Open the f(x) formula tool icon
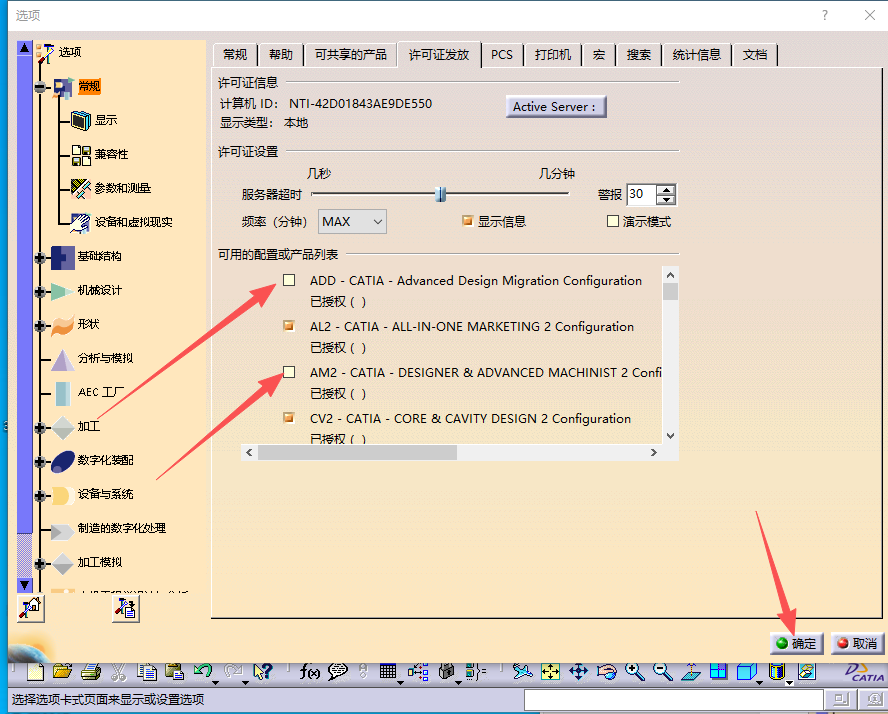Viewport: 888px width, 714px height. point(310,671)
